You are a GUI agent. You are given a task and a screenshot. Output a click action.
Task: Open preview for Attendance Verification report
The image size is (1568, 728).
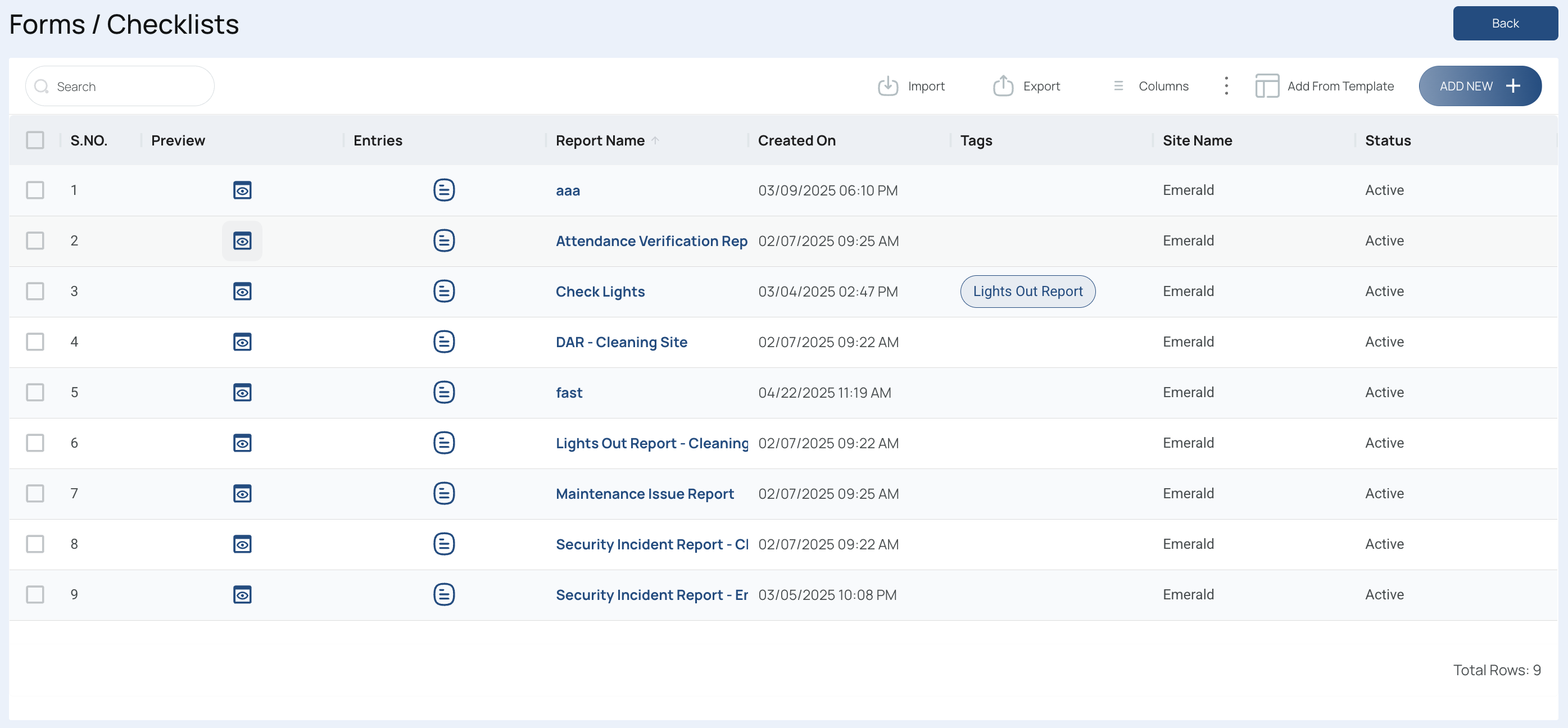click(x=242, y=241)
